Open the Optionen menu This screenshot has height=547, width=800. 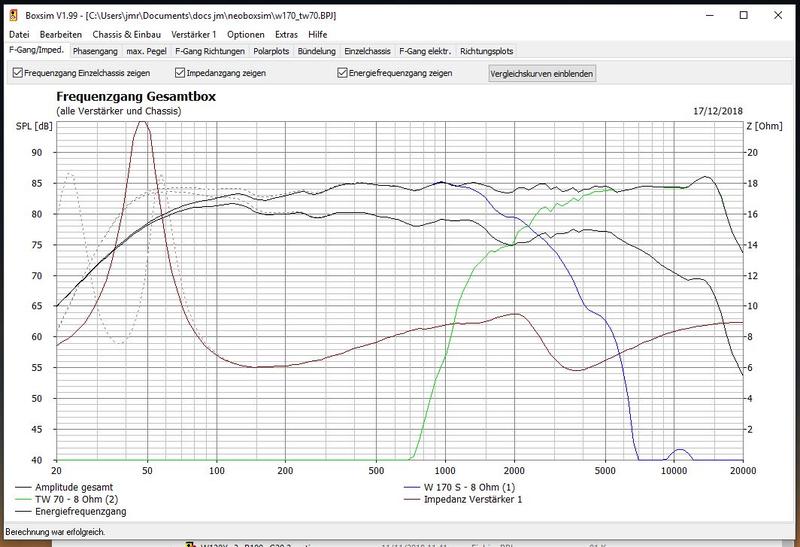pyautogui.click(x=245, y=34)
